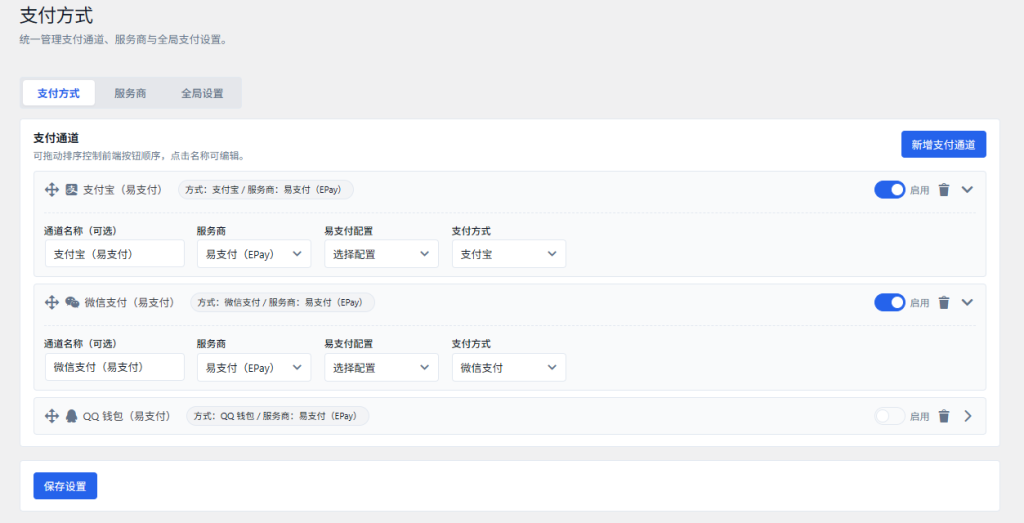The image size is (1024, 523).
Task: Click the QQ penguin logo icon
Action: click(72, 416)
